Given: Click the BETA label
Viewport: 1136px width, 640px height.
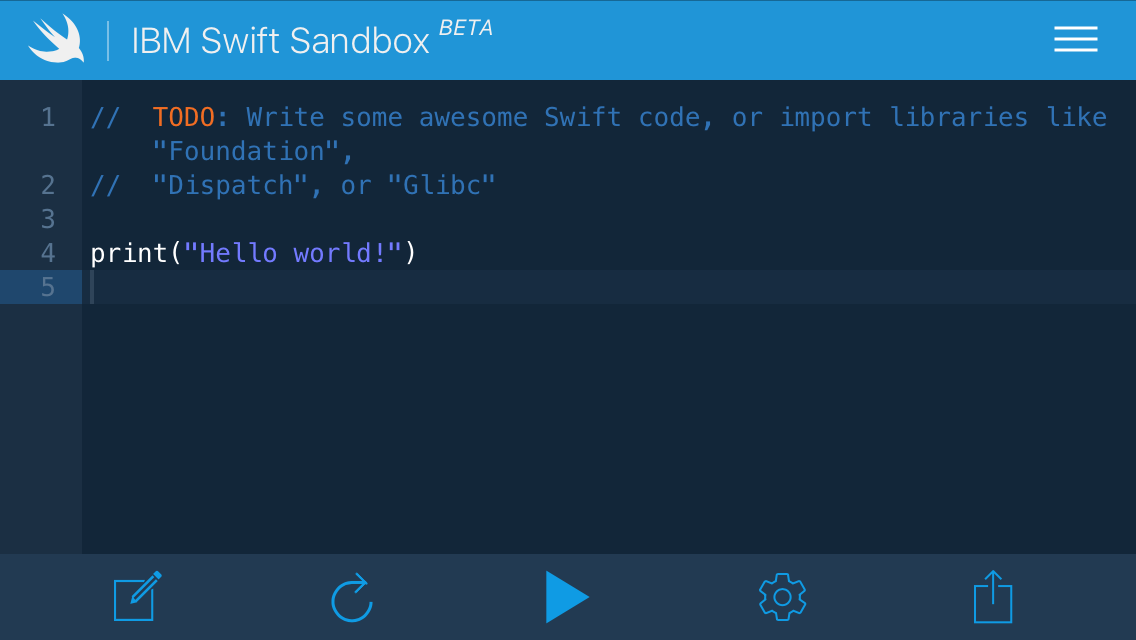Looking at the screenshot, I should [x=466, y=28].
